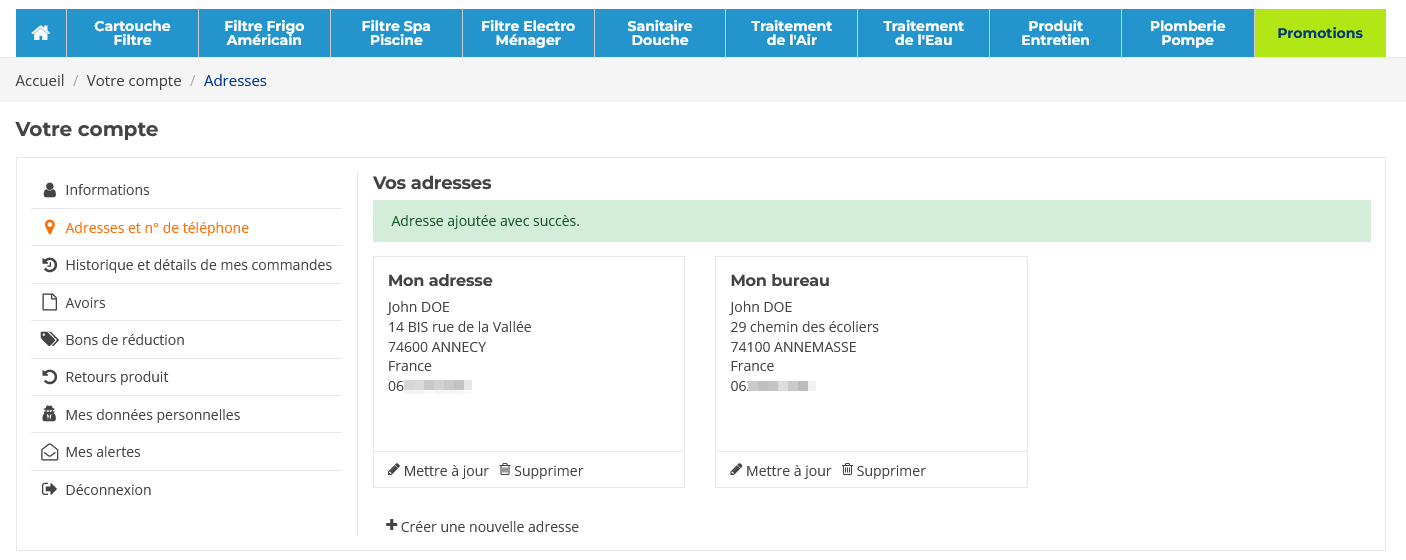Click the trash icon under Mon bureau
This screenshot has width=1406, height=560.
[847, 470]
